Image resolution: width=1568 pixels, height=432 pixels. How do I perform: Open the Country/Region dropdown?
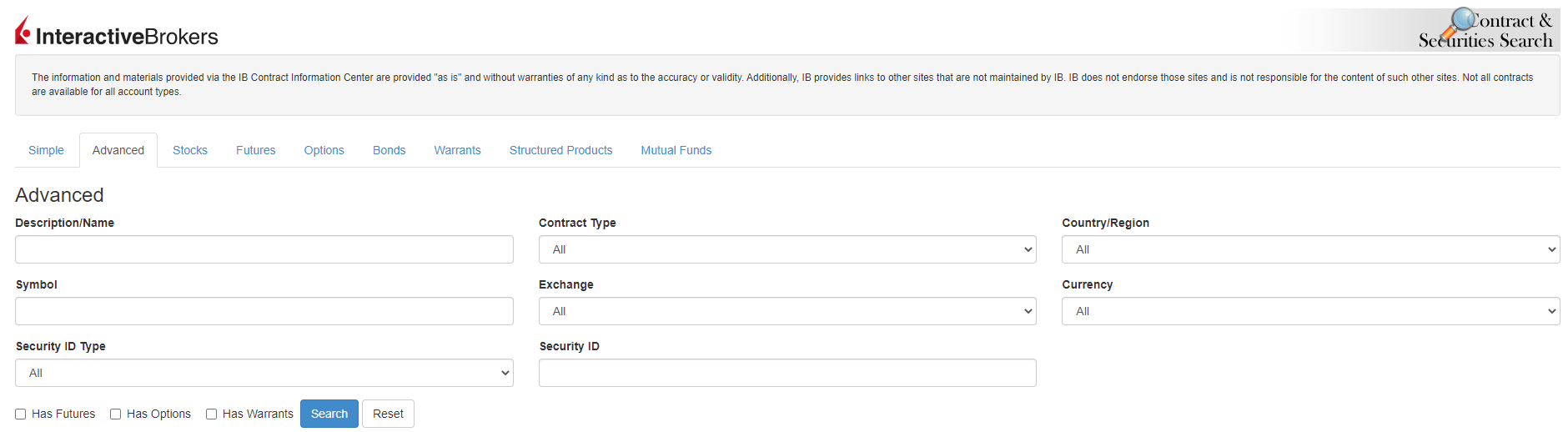[1310, 249]
